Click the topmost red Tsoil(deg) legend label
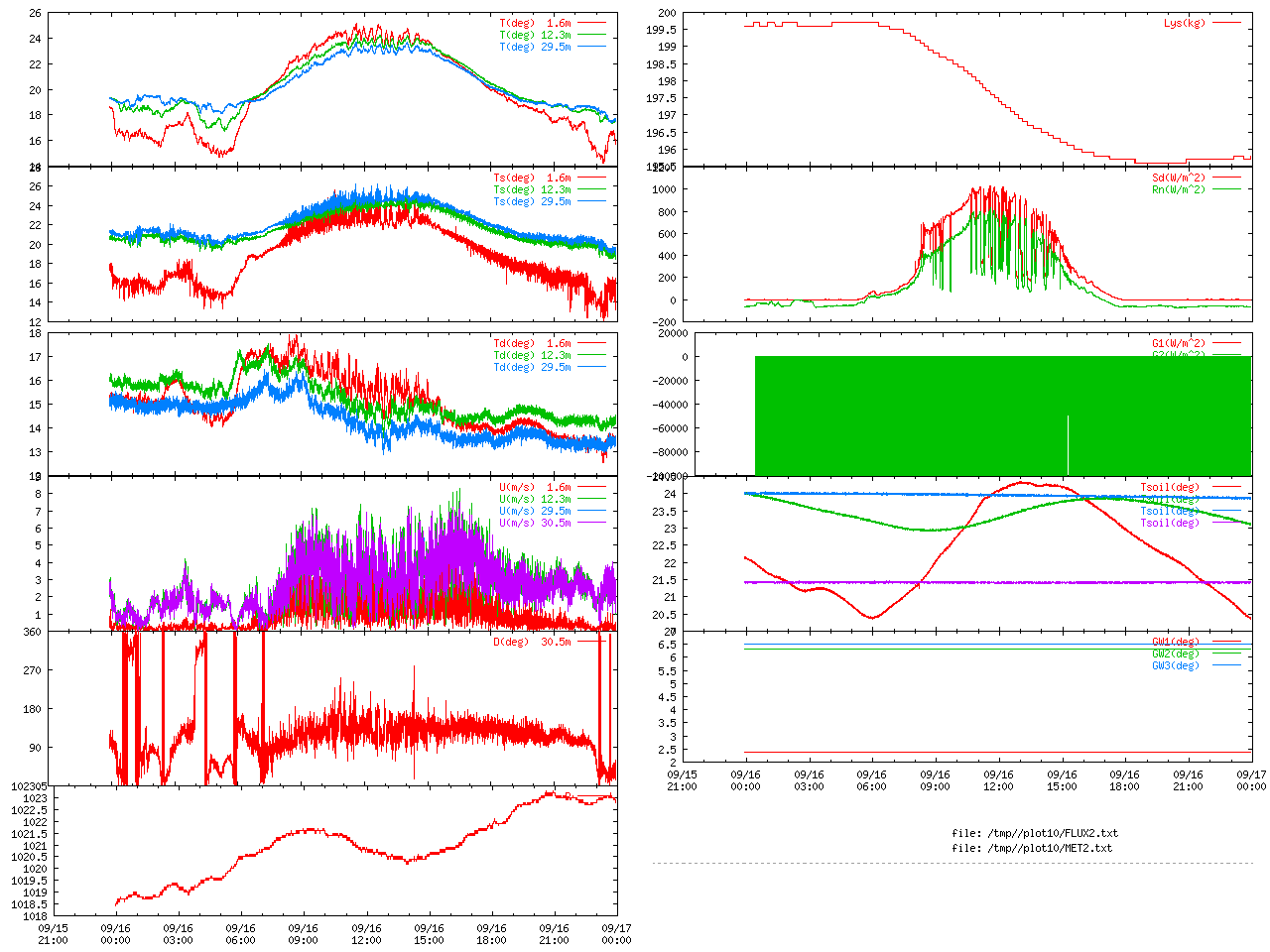 1169,487
